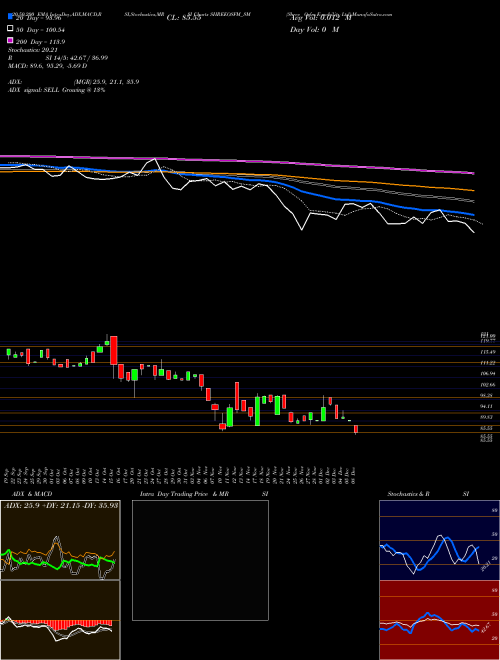Screen dimensions: 500x660
Task: Open the MACD histogram chart panel
Action: tap(60, 620)
